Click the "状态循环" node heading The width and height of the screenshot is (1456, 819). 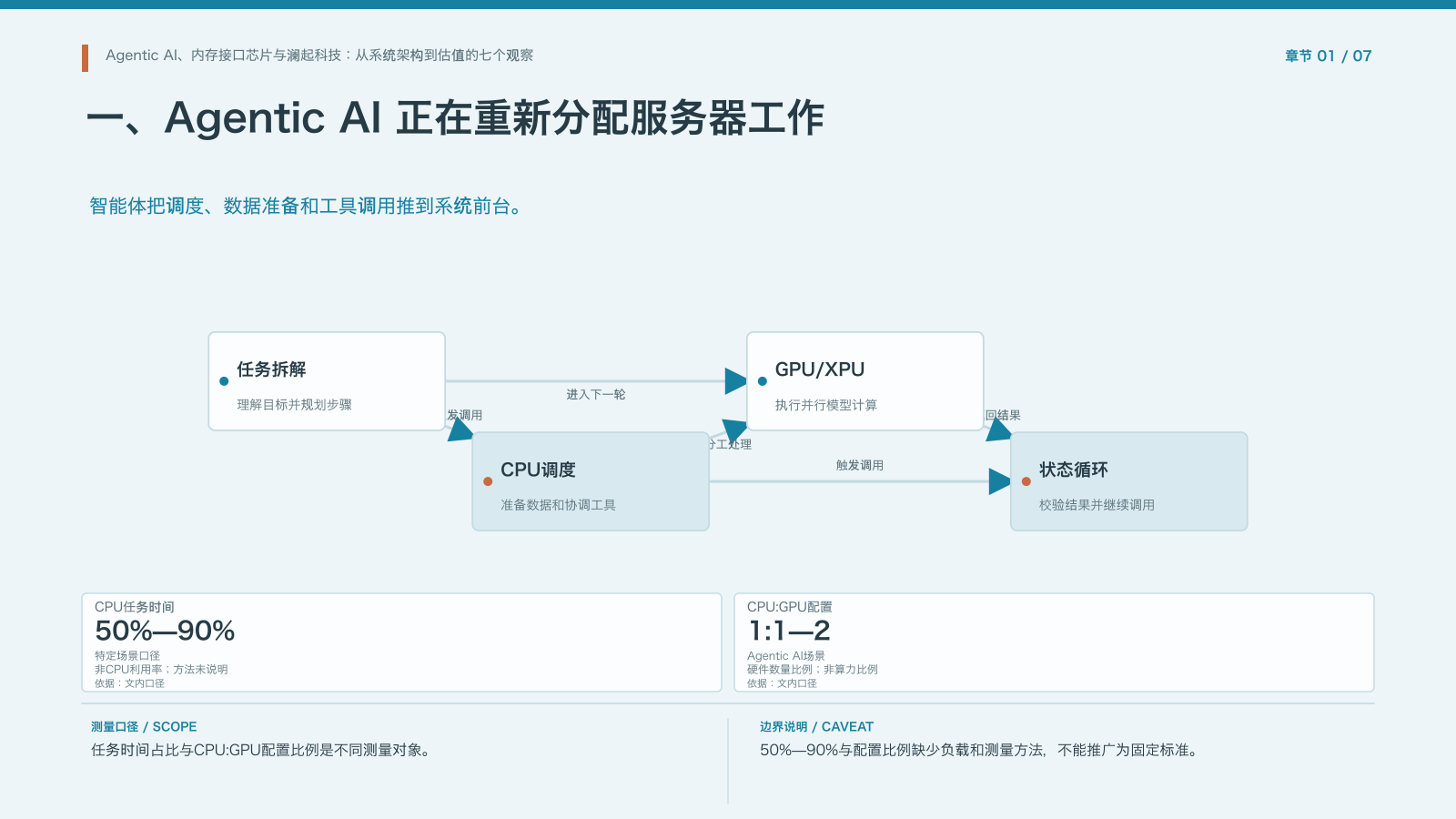pyautogui.click(x=1074, y=470)
